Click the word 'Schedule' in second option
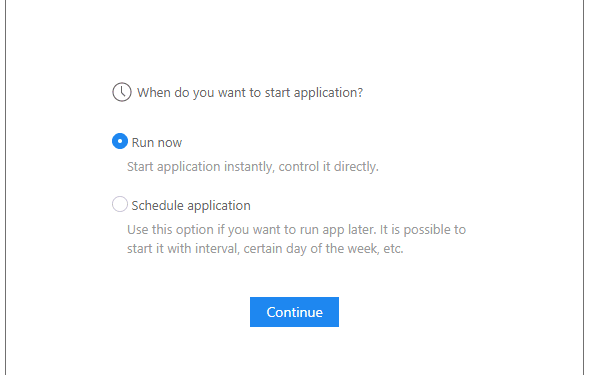The height and width of the screenshot is (375, 591). tap(157, 206)
